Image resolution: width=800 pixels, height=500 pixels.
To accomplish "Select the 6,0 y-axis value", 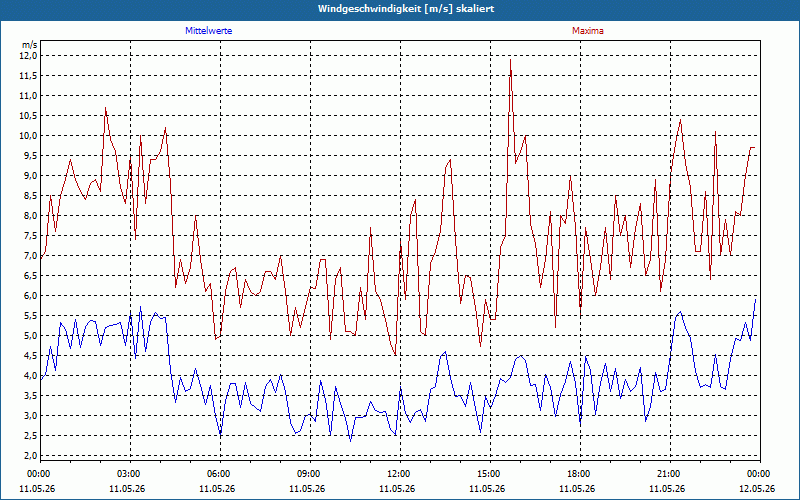I will (x=30, y=295).
